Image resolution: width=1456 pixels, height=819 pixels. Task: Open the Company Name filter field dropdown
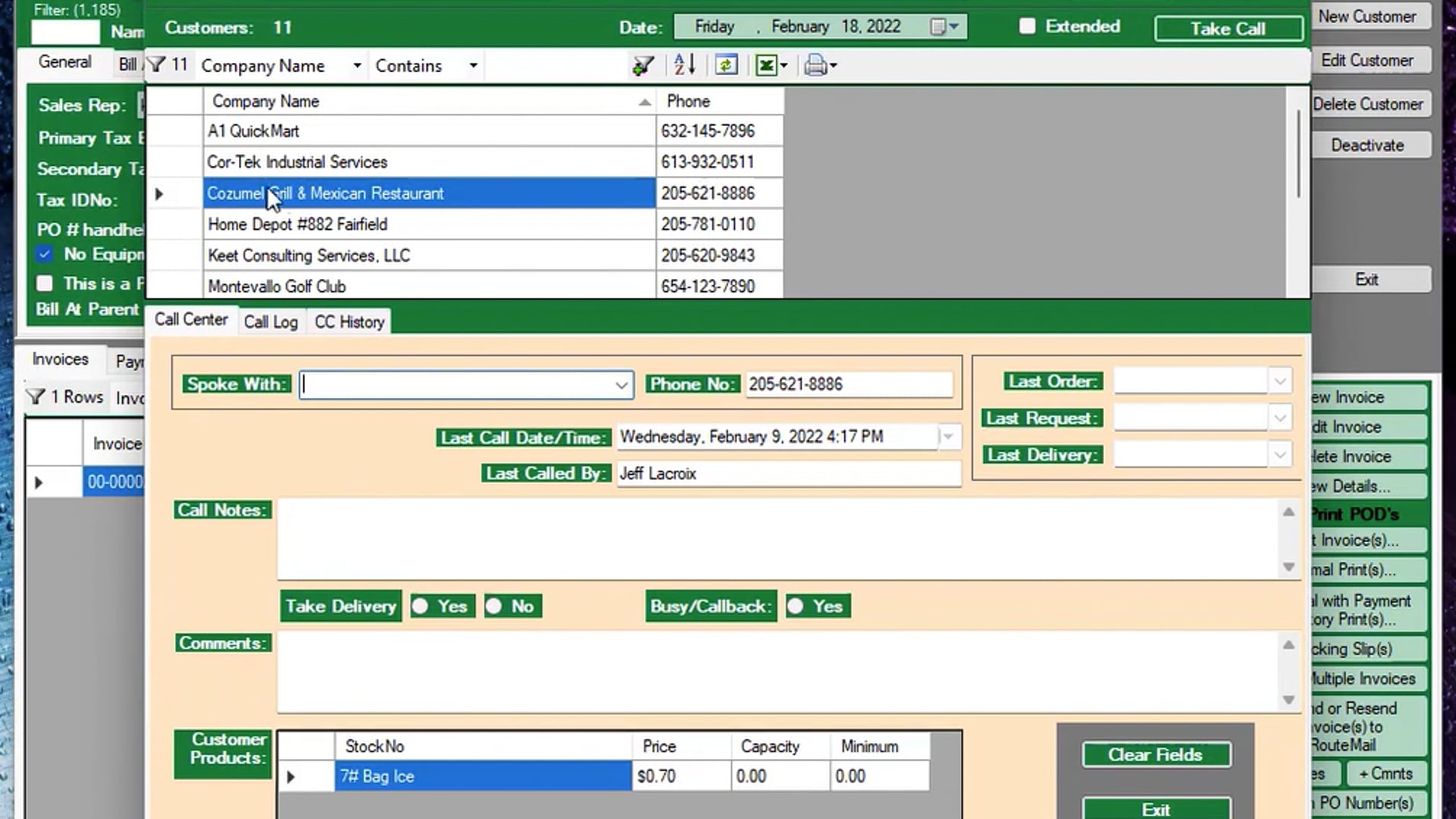coord(356,66)
